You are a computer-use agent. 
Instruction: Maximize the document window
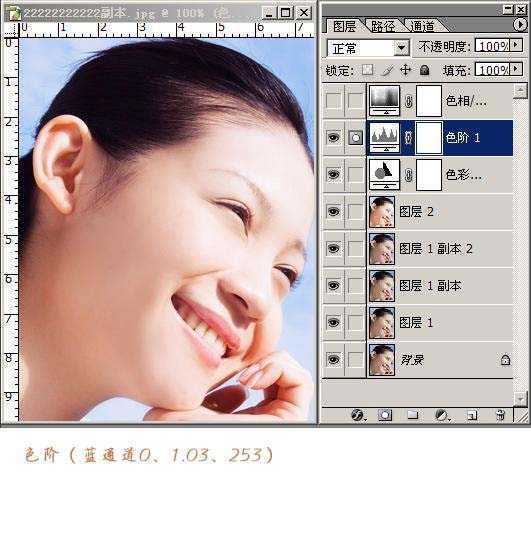[x=285, y=13]
